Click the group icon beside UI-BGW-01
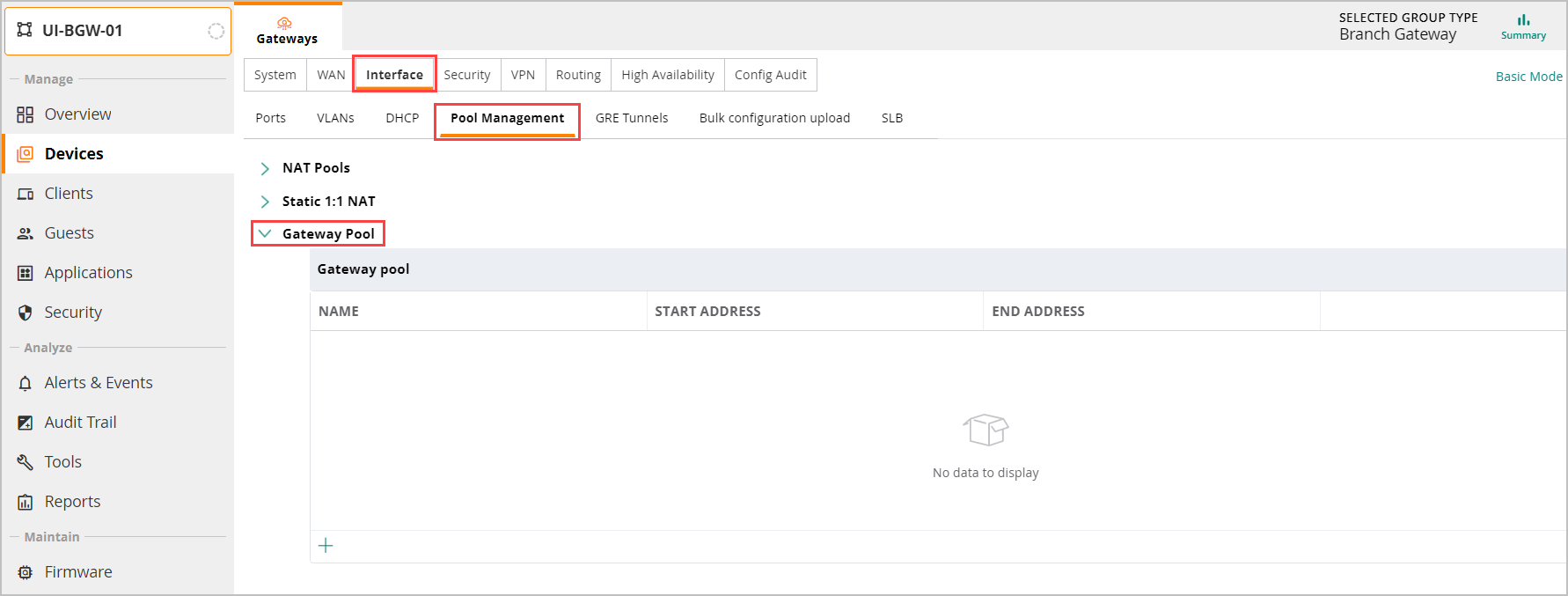This screenshot has height=596, width=1568. [25, 30]
